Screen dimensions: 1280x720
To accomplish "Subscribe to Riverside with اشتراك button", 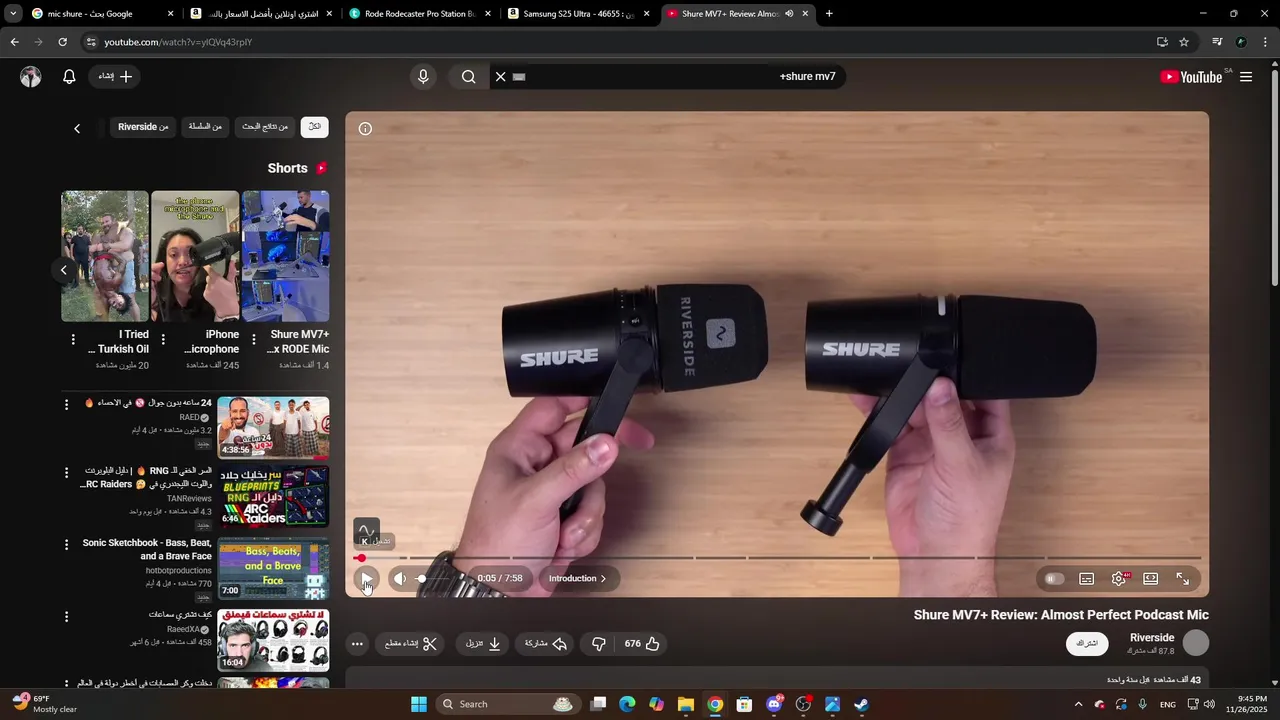I will click(1087, 643).
